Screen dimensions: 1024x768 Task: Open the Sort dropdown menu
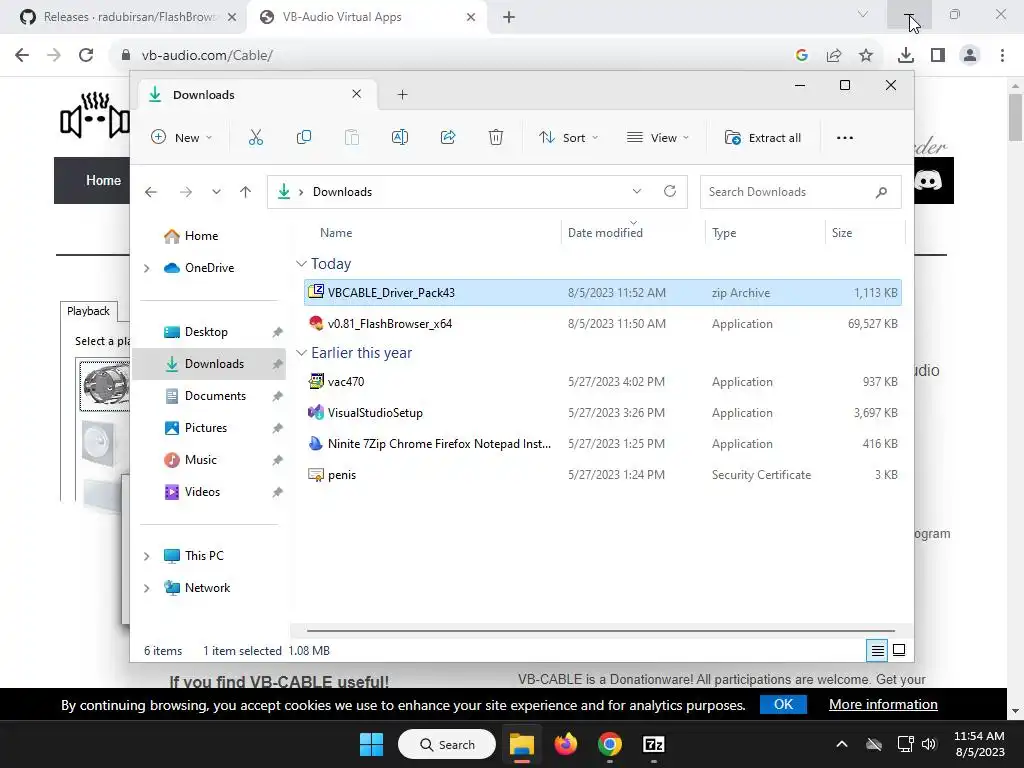point(568,138)
